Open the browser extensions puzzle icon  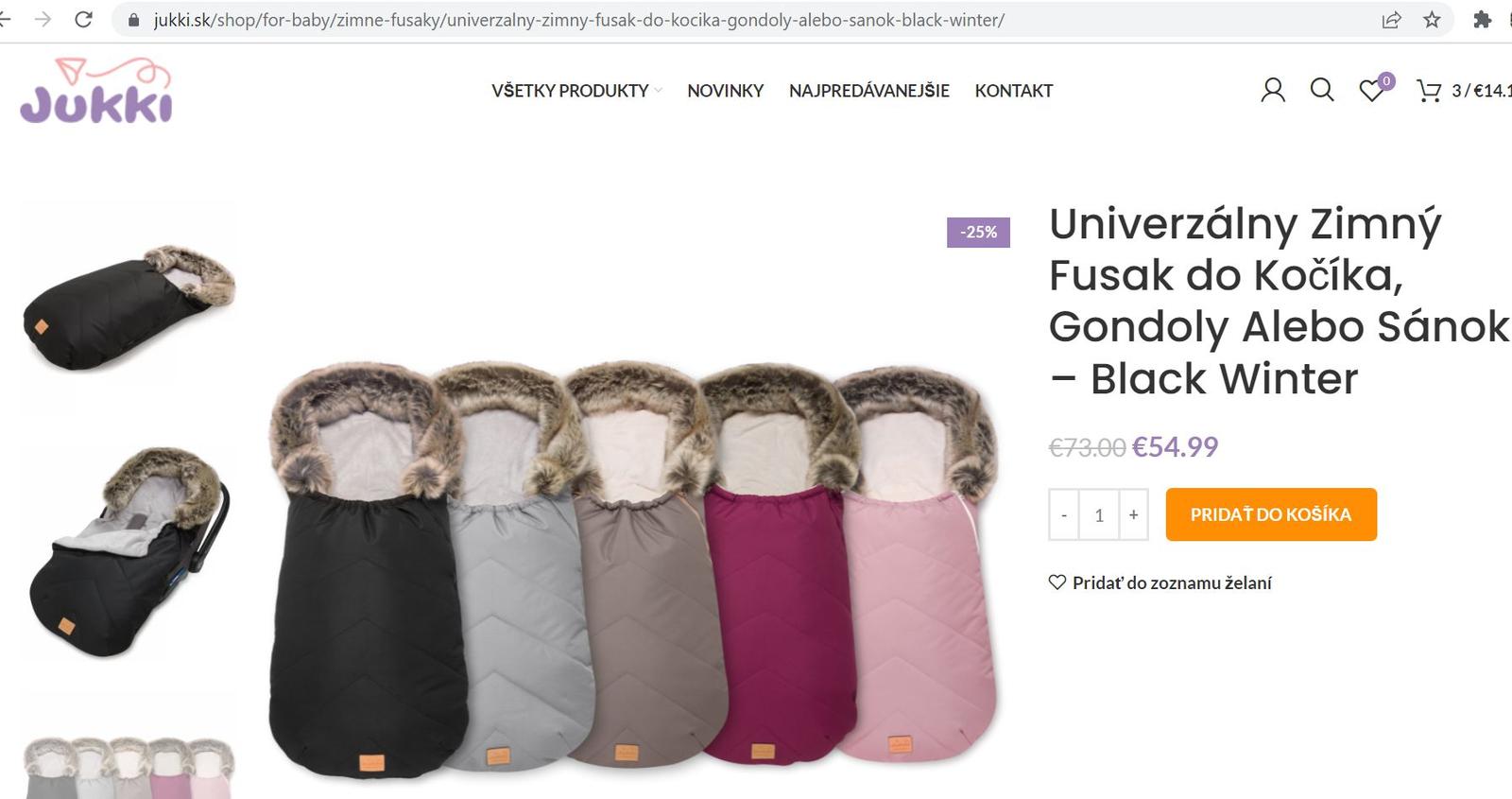pos(1482,20)
